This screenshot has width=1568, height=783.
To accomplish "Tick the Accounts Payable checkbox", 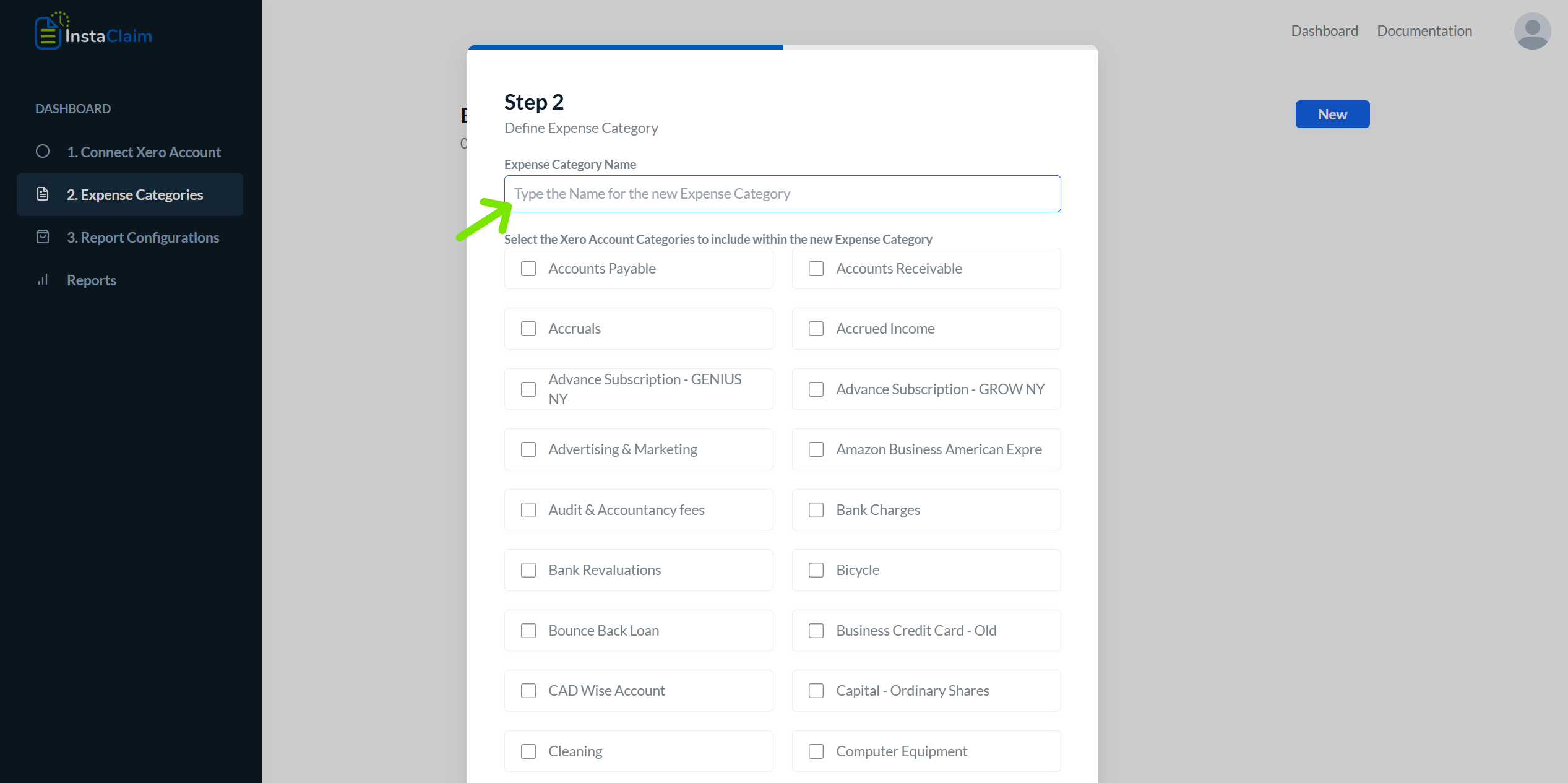I will [x=528, y=269].
